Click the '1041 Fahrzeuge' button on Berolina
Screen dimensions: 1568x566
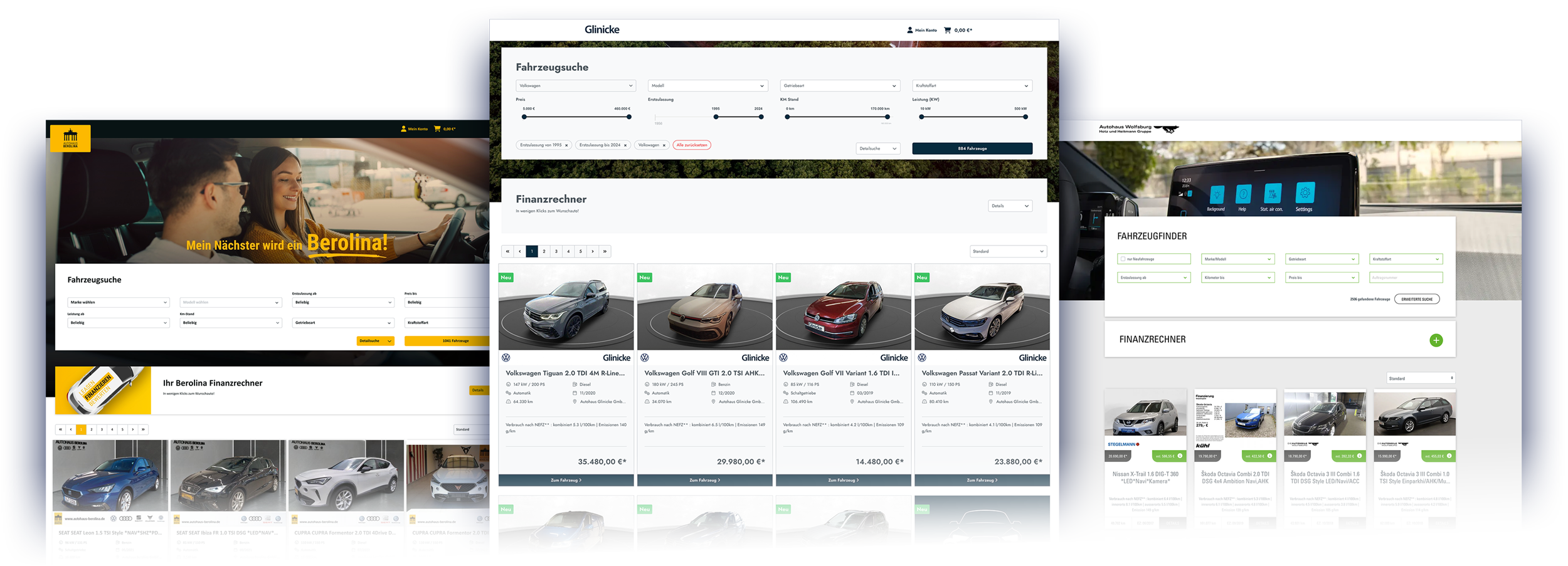pyautogui.click(x=447, y=341)
